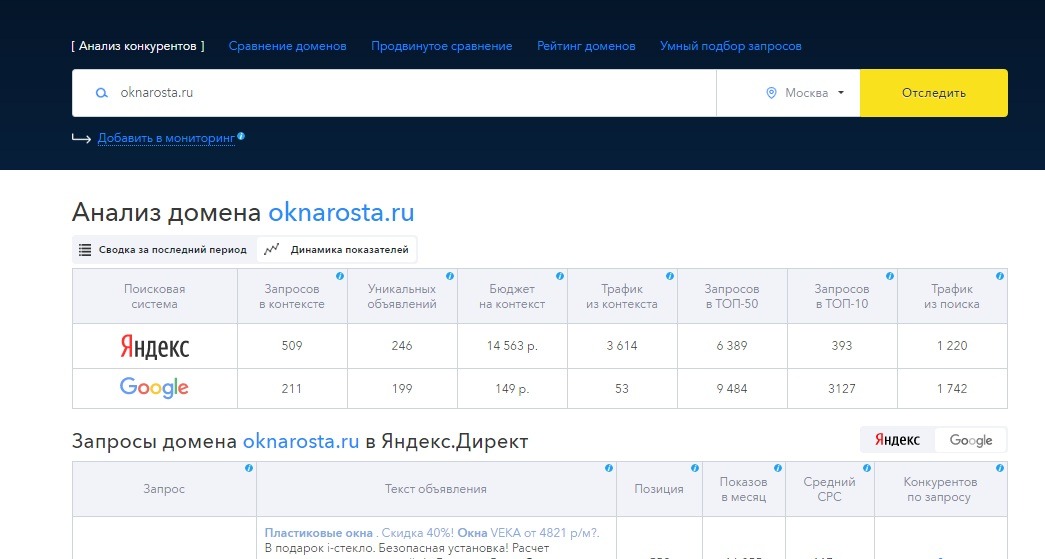Click the search magnifier icon in domain field

[102, 93]
